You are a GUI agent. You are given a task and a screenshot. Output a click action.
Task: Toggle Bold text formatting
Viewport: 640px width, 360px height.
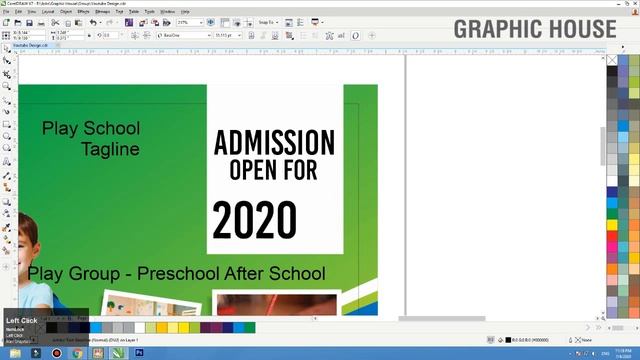(251, 36)
